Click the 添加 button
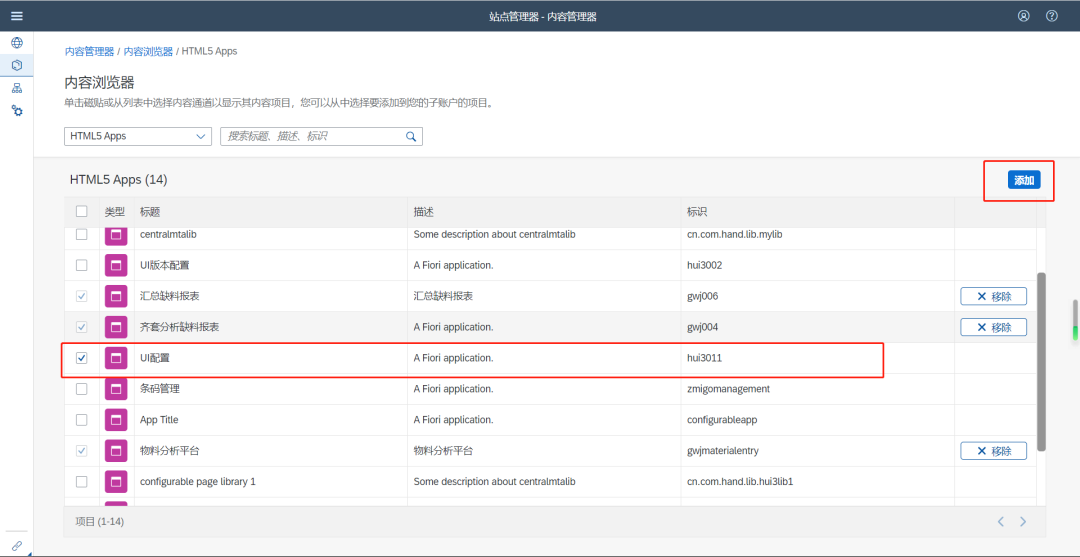This screenshot has width=1080, height=557. pyautogui.click(x=1024, y=180)
